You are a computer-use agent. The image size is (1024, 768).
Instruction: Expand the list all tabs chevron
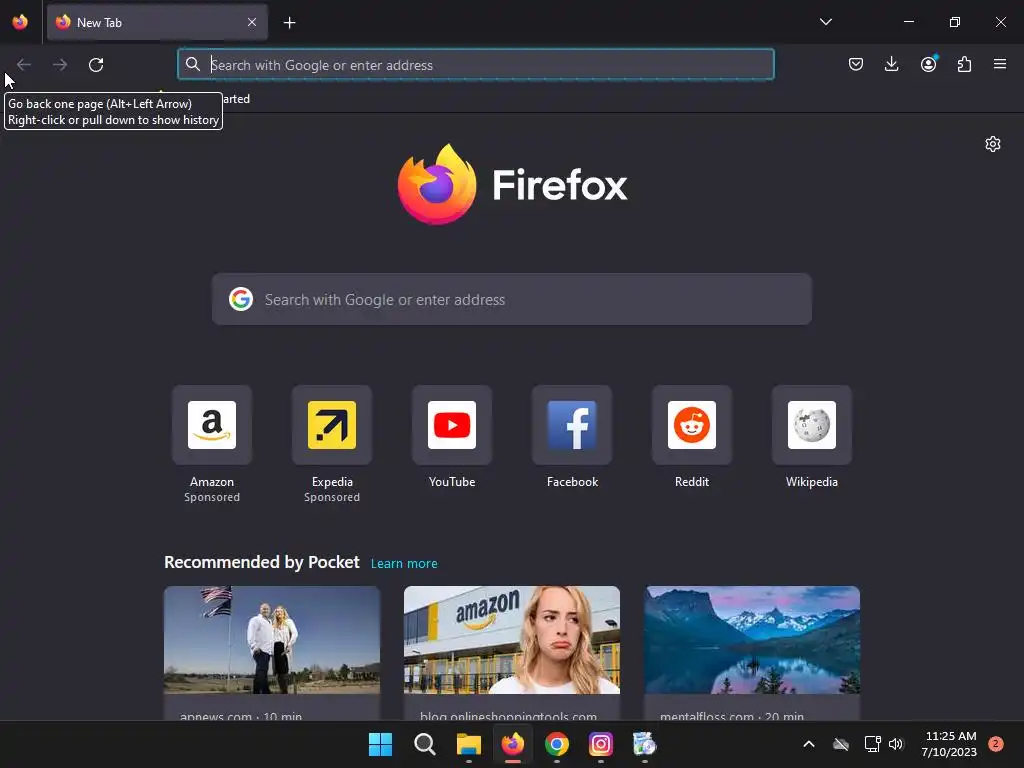pyautogui.click(x=825, y=22)
